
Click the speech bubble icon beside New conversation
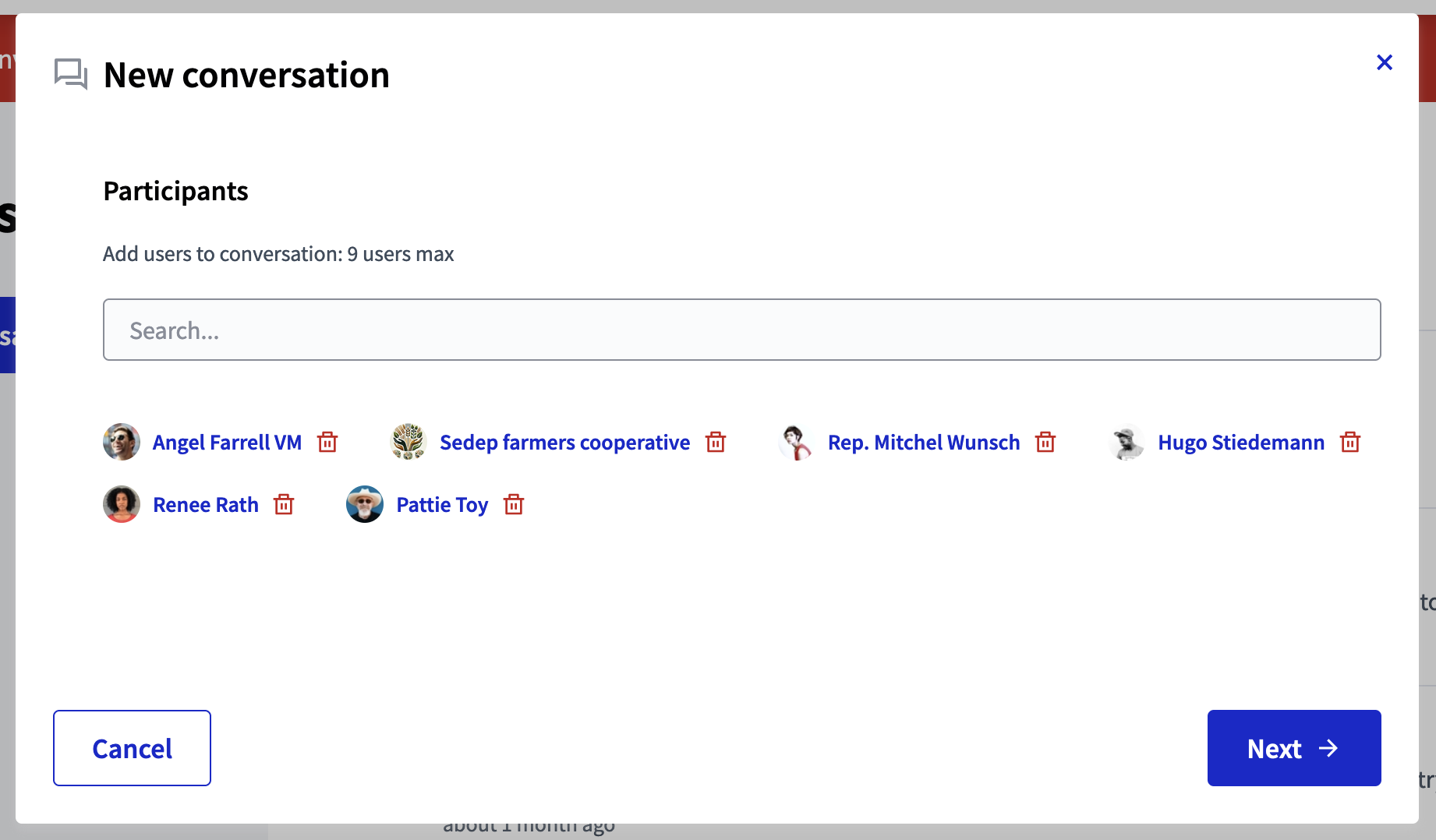click(70, 73)
